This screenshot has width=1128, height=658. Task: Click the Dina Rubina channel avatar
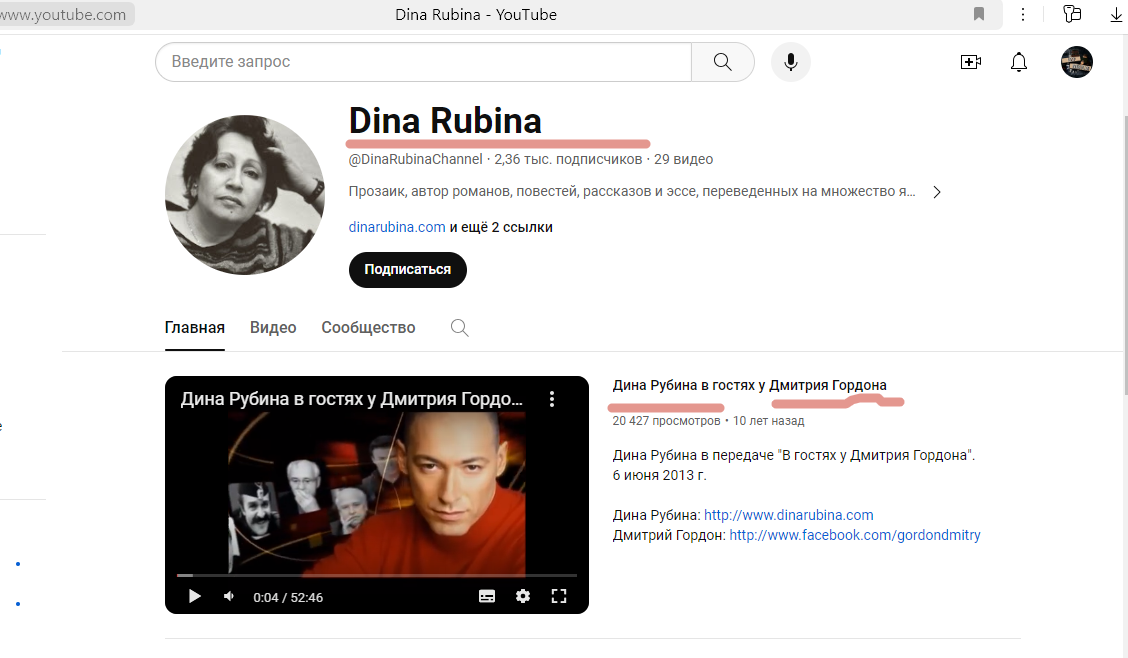click(x=245, y=195)
